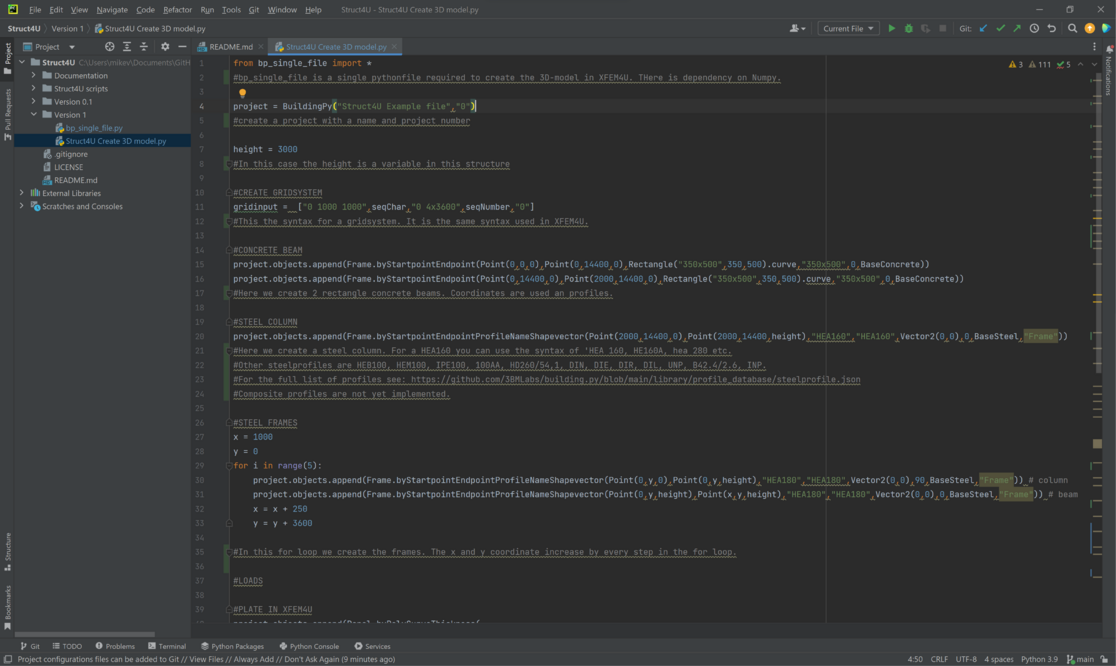
Task: Start the Debug session with the bug icon
Action: (x=908, y=28)
